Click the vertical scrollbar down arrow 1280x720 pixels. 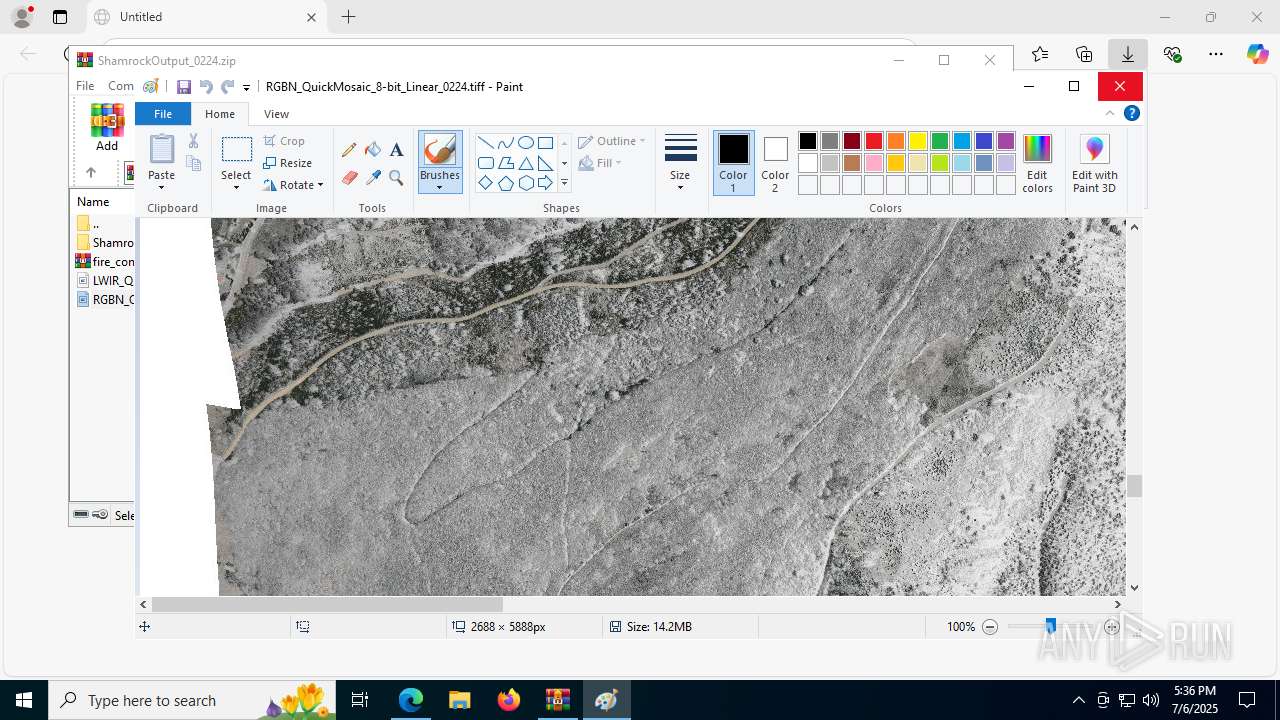click(1134, 588)
